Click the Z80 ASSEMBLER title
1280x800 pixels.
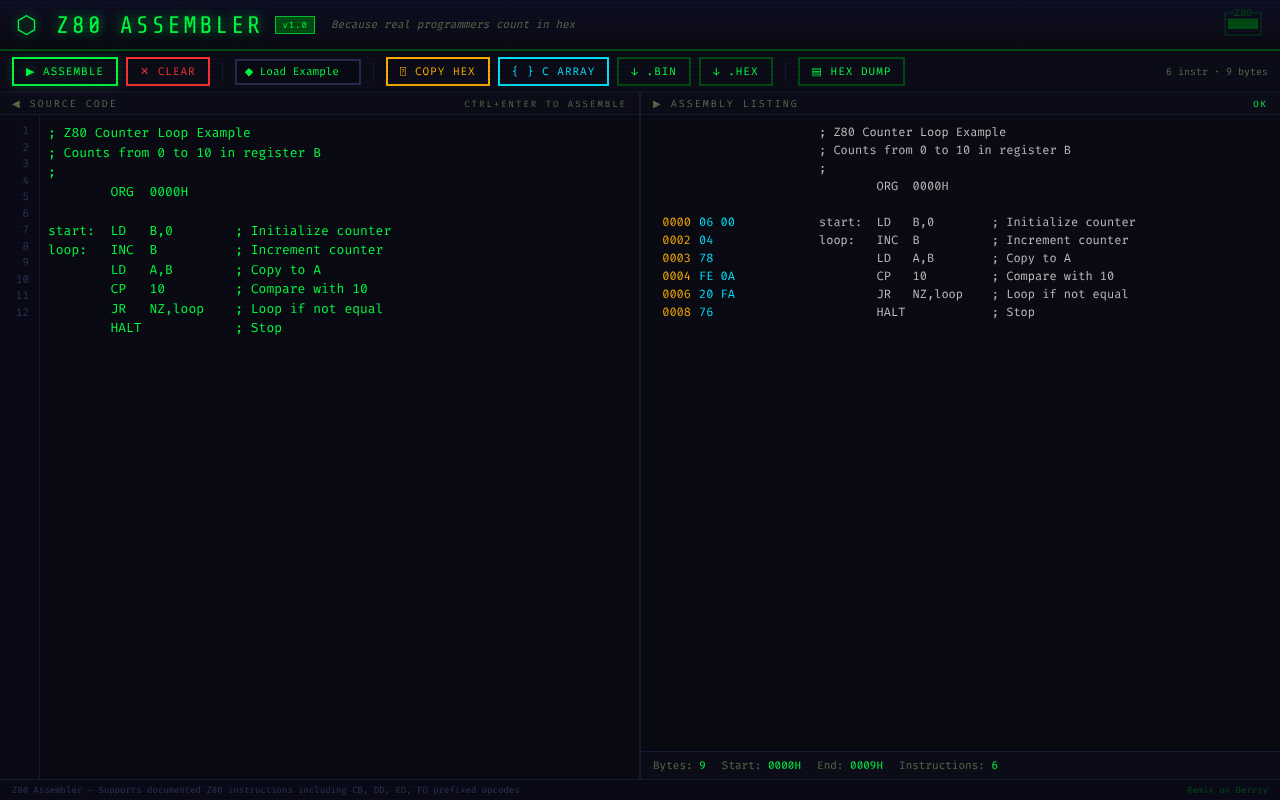[159, 25]
